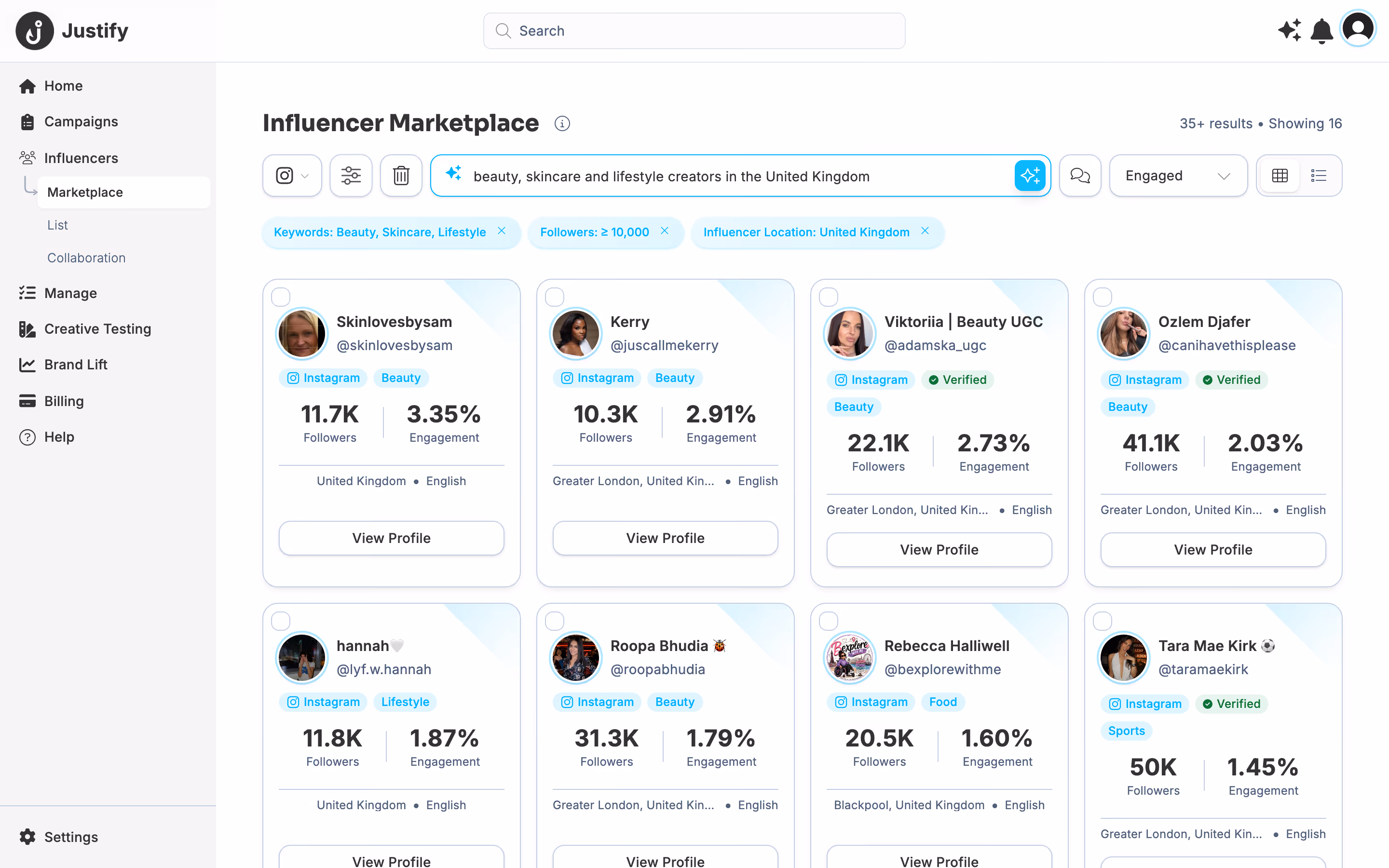Click Skinlovesbysam's 3.35% engagement value
This screenshot has height=868, width=1389.
[444, 415]
